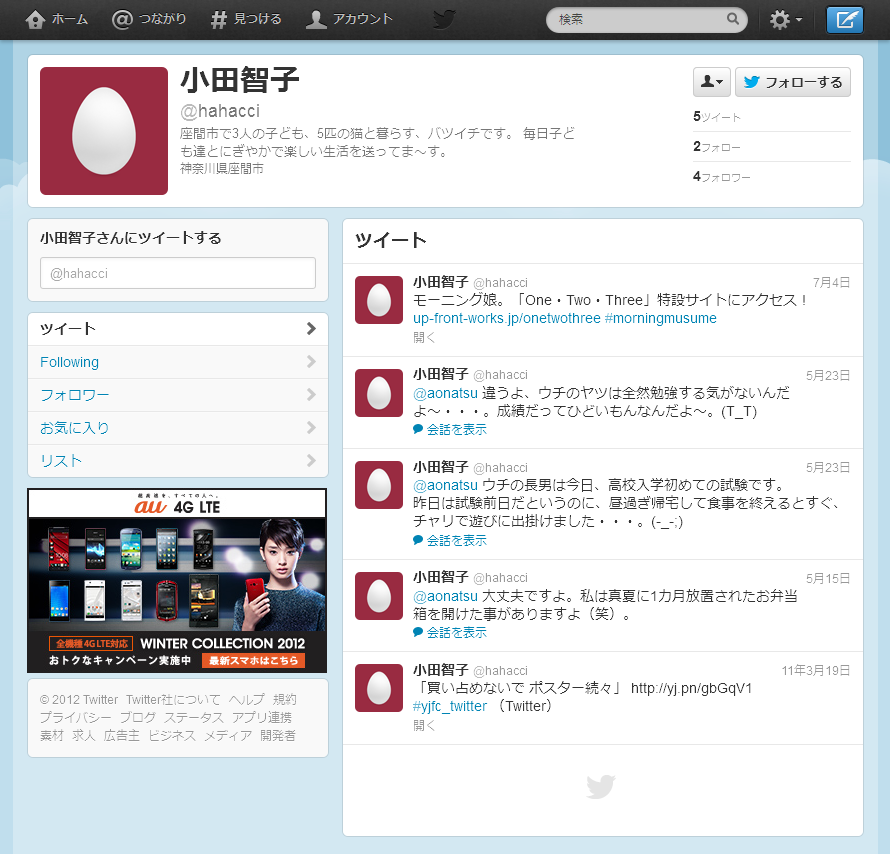The image size is (890, 854).
Task: Click the # Discover icon
Action: 219,20
